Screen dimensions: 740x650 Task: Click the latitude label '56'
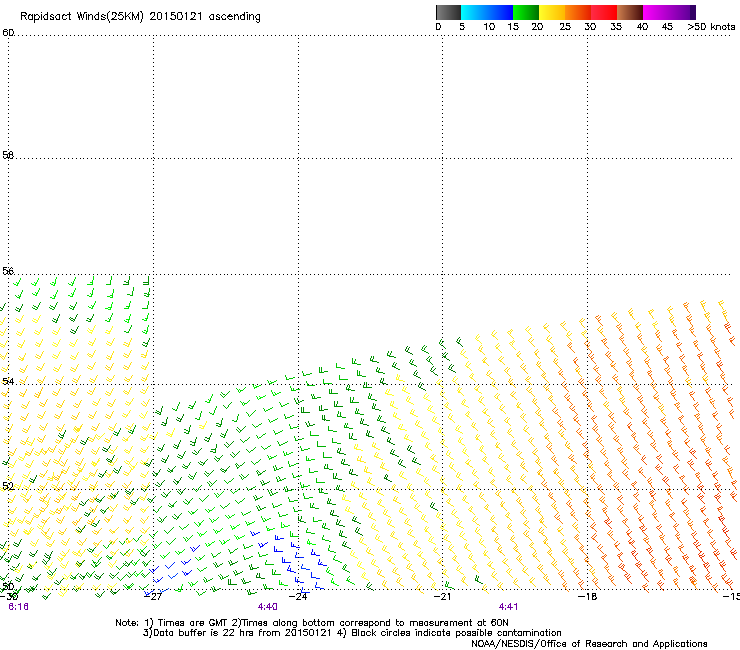pyautogui.click(x=8, y=271)
